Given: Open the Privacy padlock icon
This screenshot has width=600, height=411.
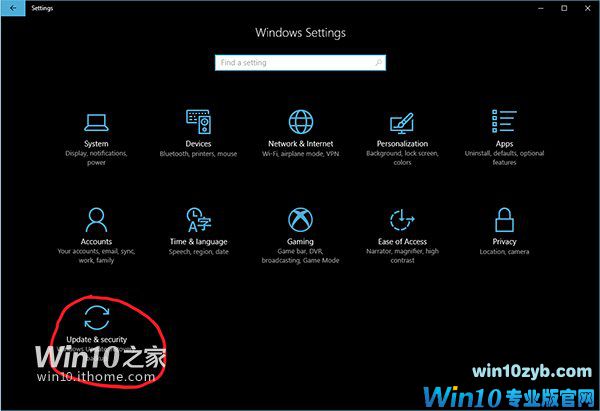Looking at the screenshot, I should (504, 219).
